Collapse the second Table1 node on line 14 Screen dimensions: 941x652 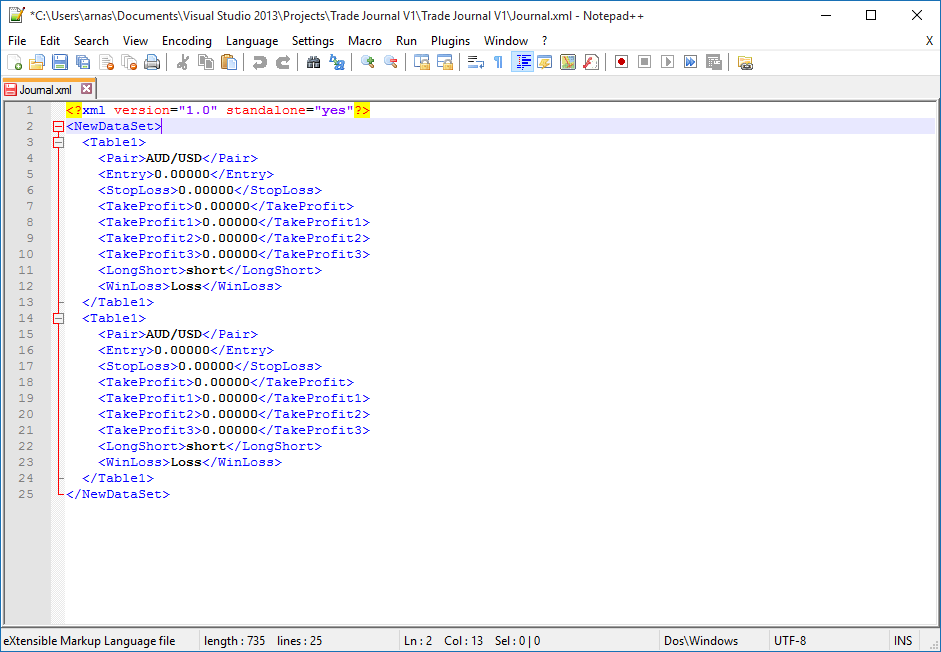[x=58, y=318]
